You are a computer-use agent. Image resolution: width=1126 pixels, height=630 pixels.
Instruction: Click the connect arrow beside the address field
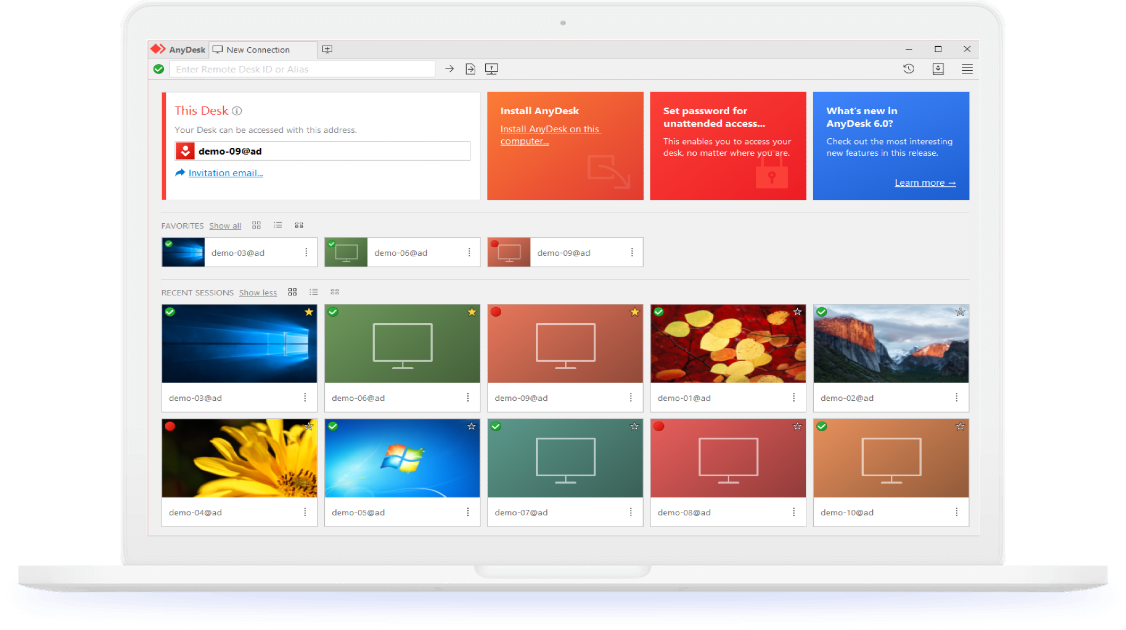click(449, 69)
